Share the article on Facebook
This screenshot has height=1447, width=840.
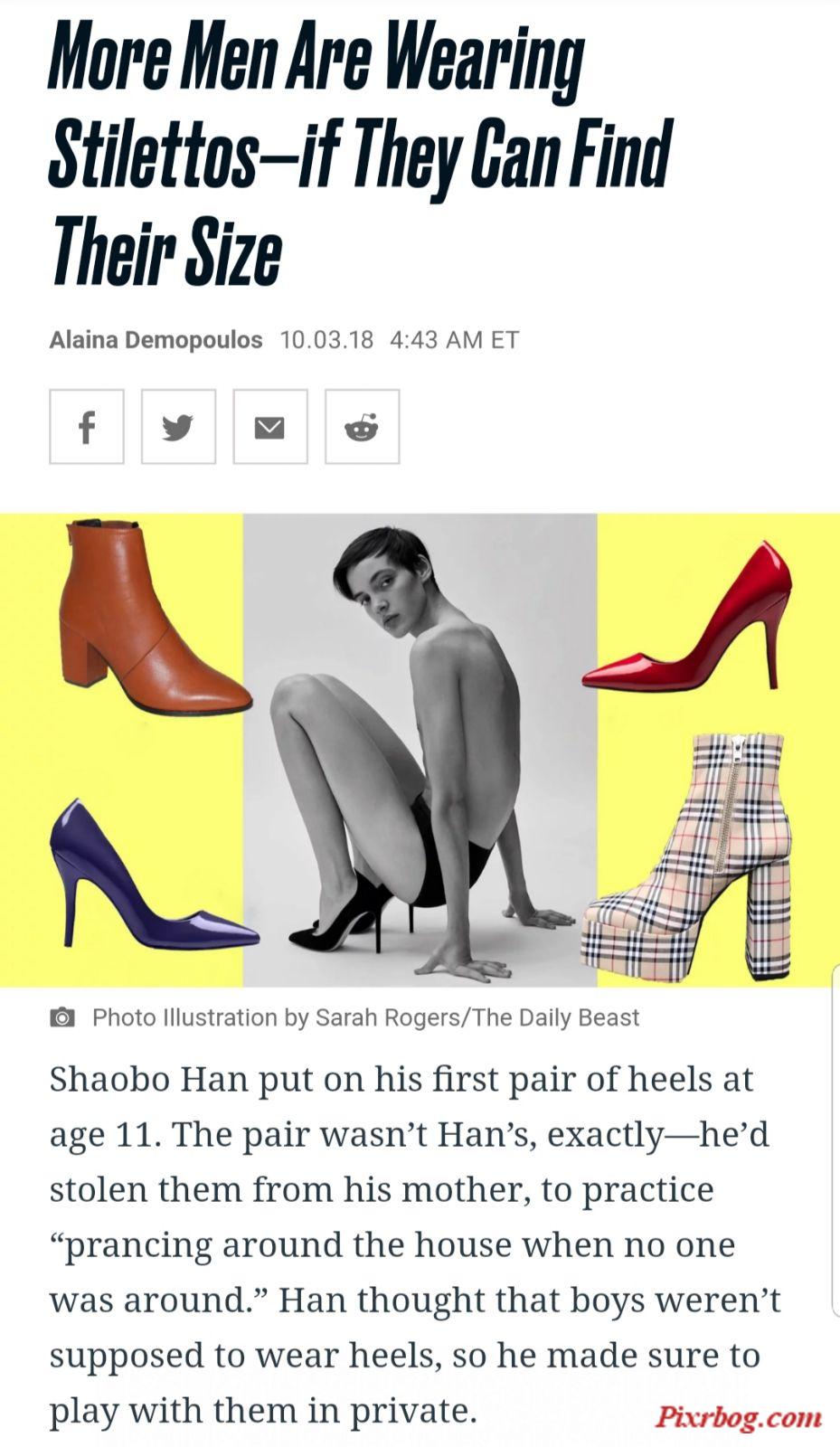tap(87, 427)
